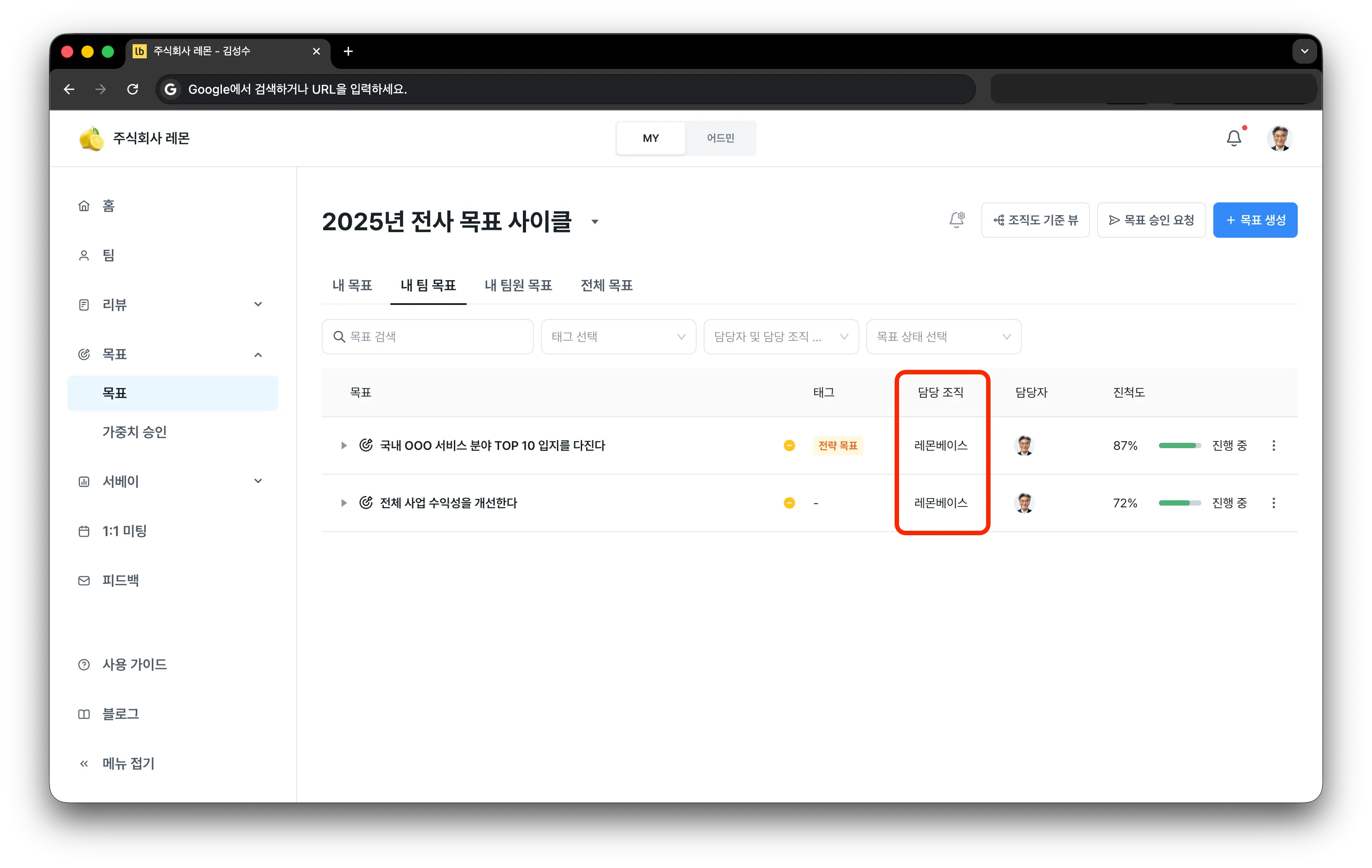Click yellow status dot on 수익성 goal

[x=789, y=503]
